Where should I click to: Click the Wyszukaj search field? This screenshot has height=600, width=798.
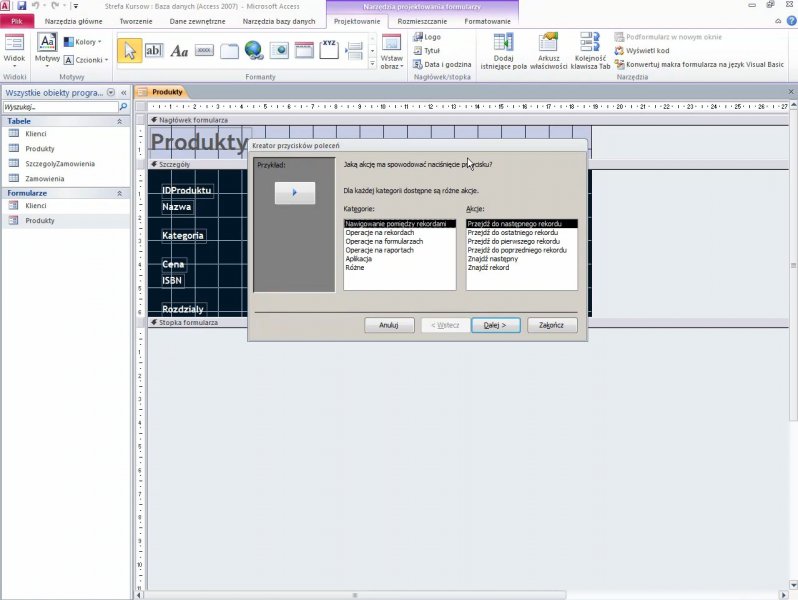(59, 106)
